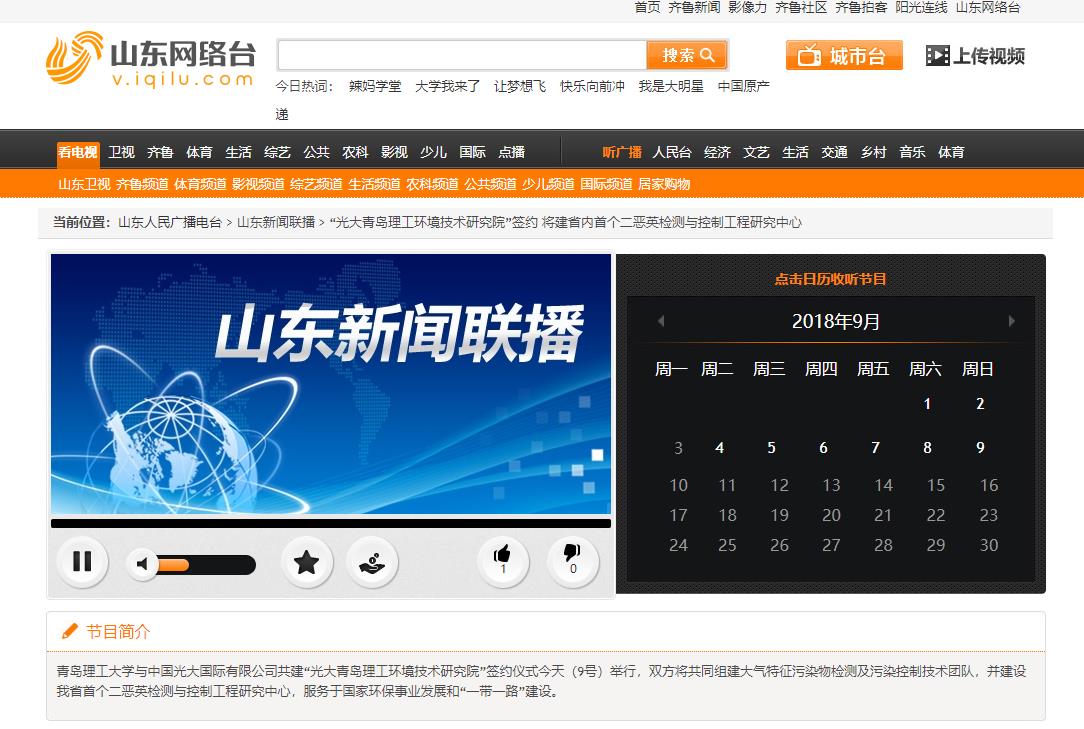
Task: Open 居家购物 in orange bar
Action: point(664,184)
